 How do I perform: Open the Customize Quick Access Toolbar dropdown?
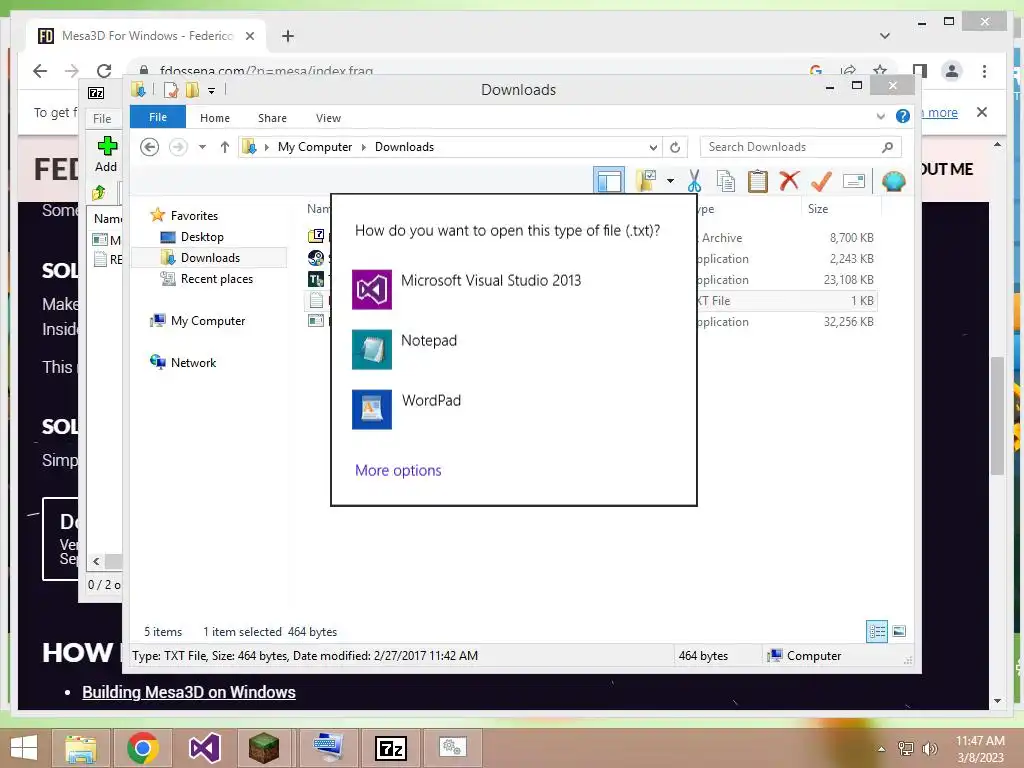click(212, 91)
